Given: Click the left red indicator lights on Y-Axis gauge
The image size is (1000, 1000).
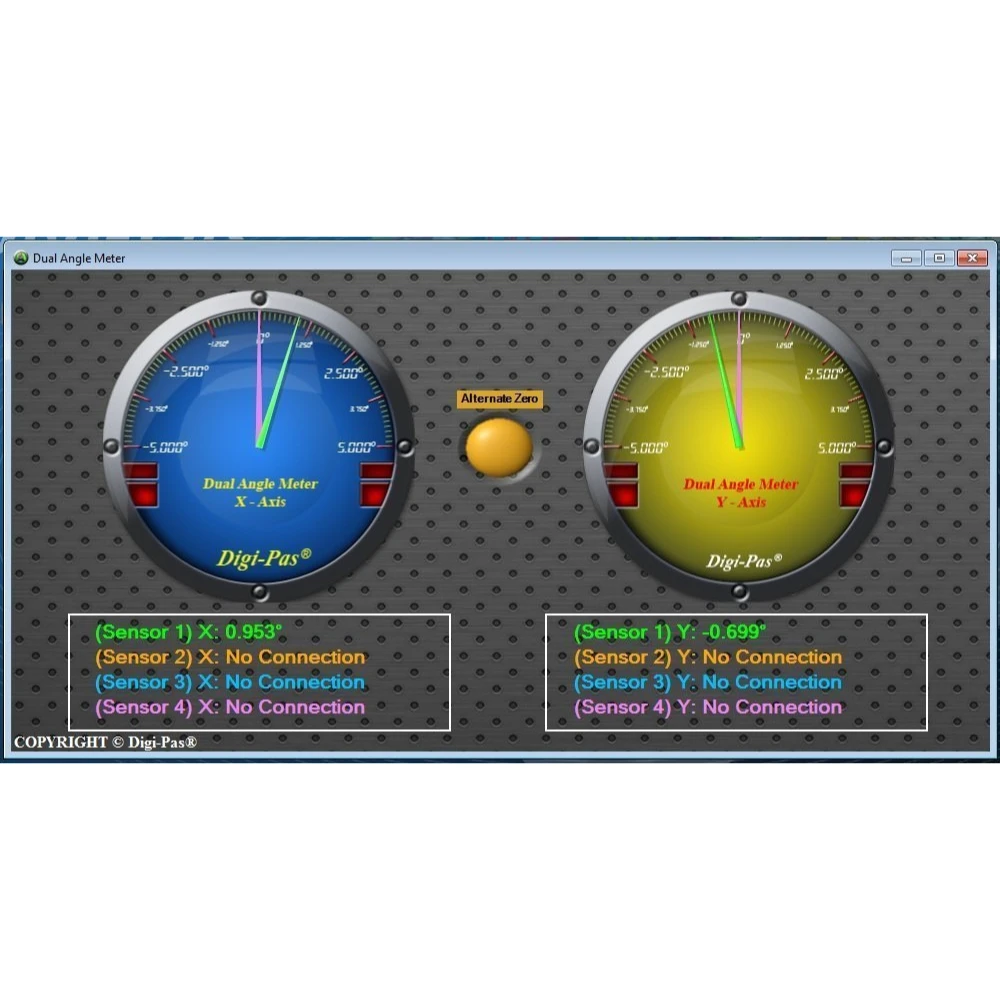Looking at the screenshot, I should click(621, 485).
